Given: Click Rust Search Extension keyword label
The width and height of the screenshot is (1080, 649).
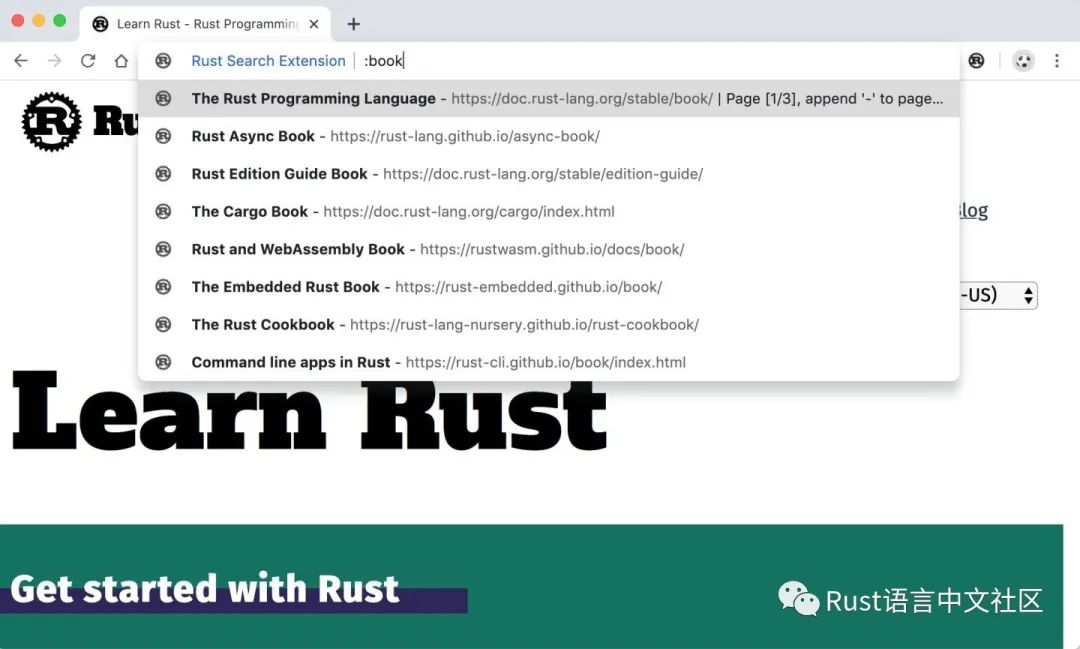Looking at the screenshot, I should click(268, 61).
